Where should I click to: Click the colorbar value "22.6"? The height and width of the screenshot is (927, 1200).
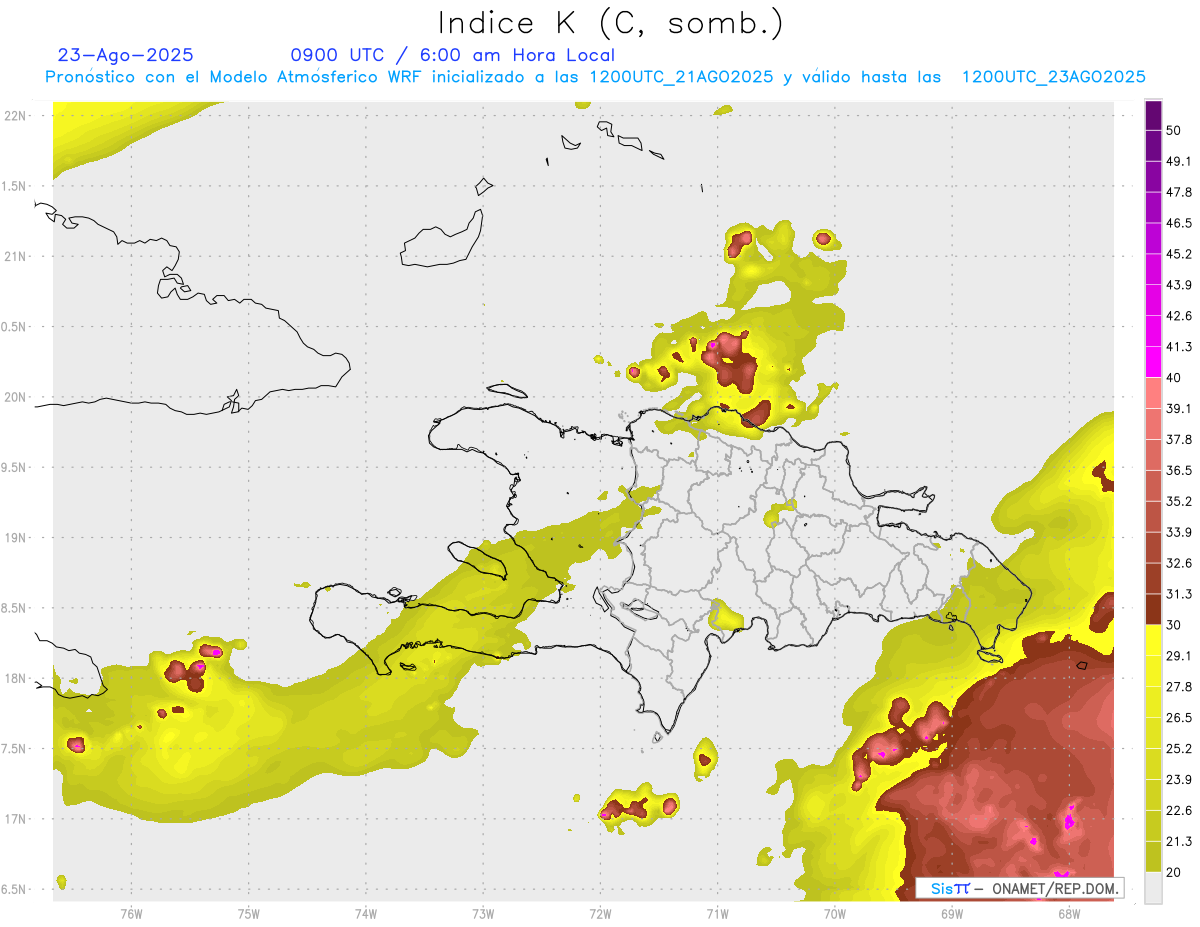point(1179,812)
